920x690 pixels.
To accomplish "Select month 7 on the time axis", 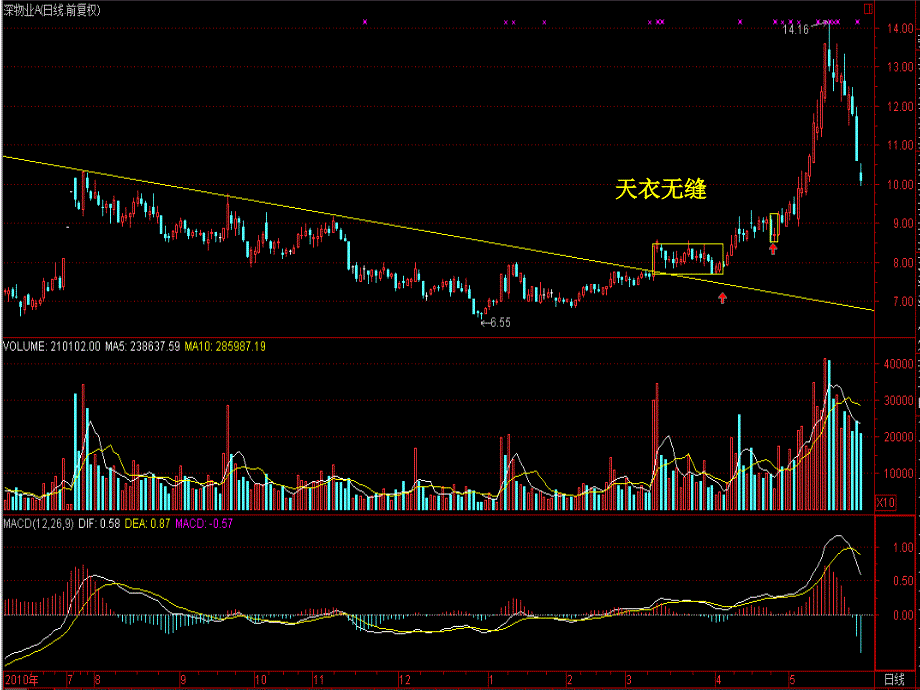I will [x=70, y=681].
